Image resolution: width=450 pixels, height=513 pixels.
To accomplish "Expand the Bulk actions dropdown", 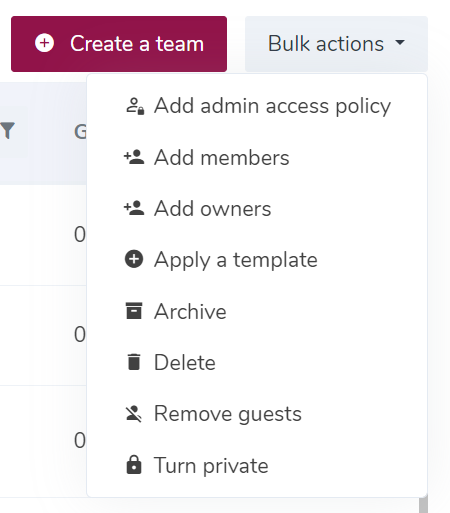I will click(336, 44).
